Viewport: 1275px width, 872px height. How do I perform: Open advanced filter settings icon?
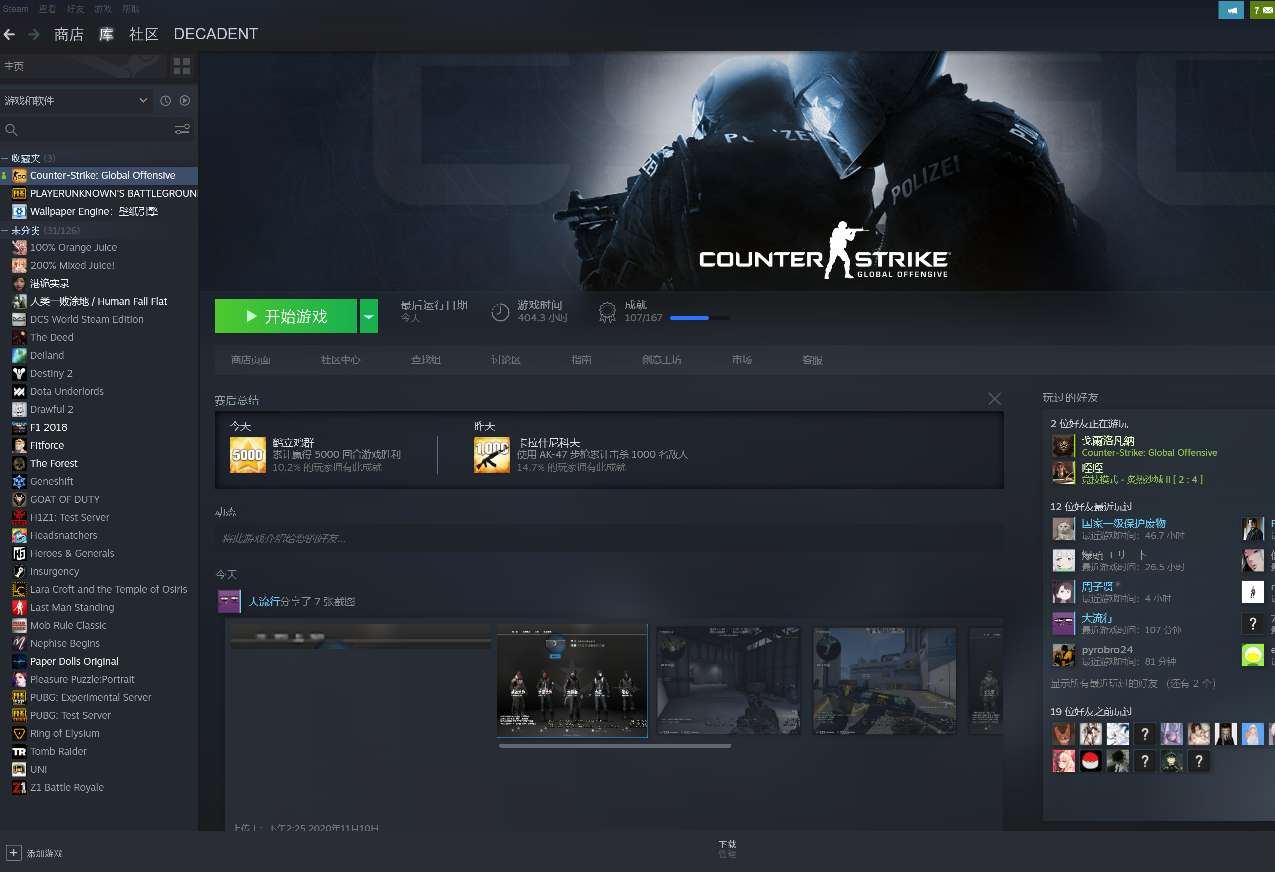[x=182, y=129]
